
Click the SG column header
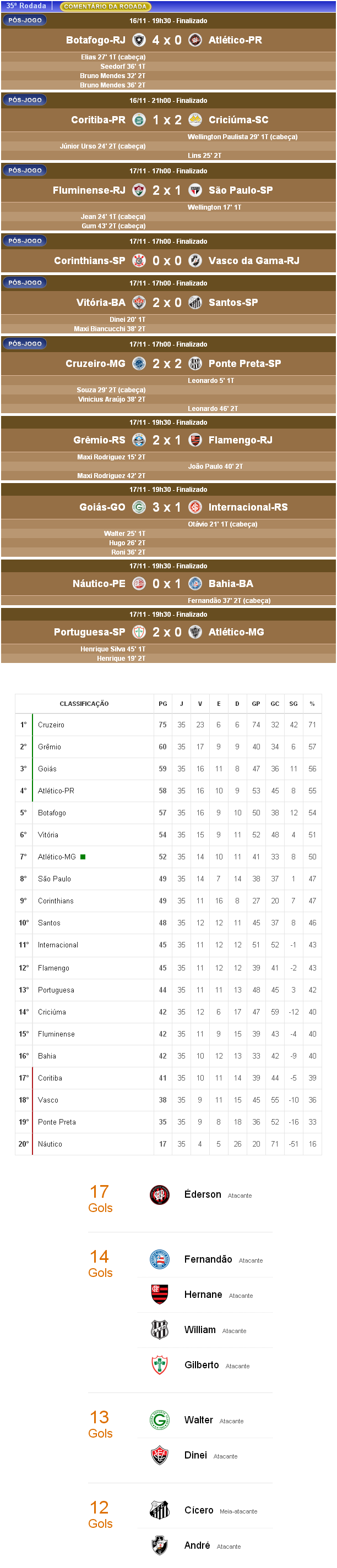(293, 704)
